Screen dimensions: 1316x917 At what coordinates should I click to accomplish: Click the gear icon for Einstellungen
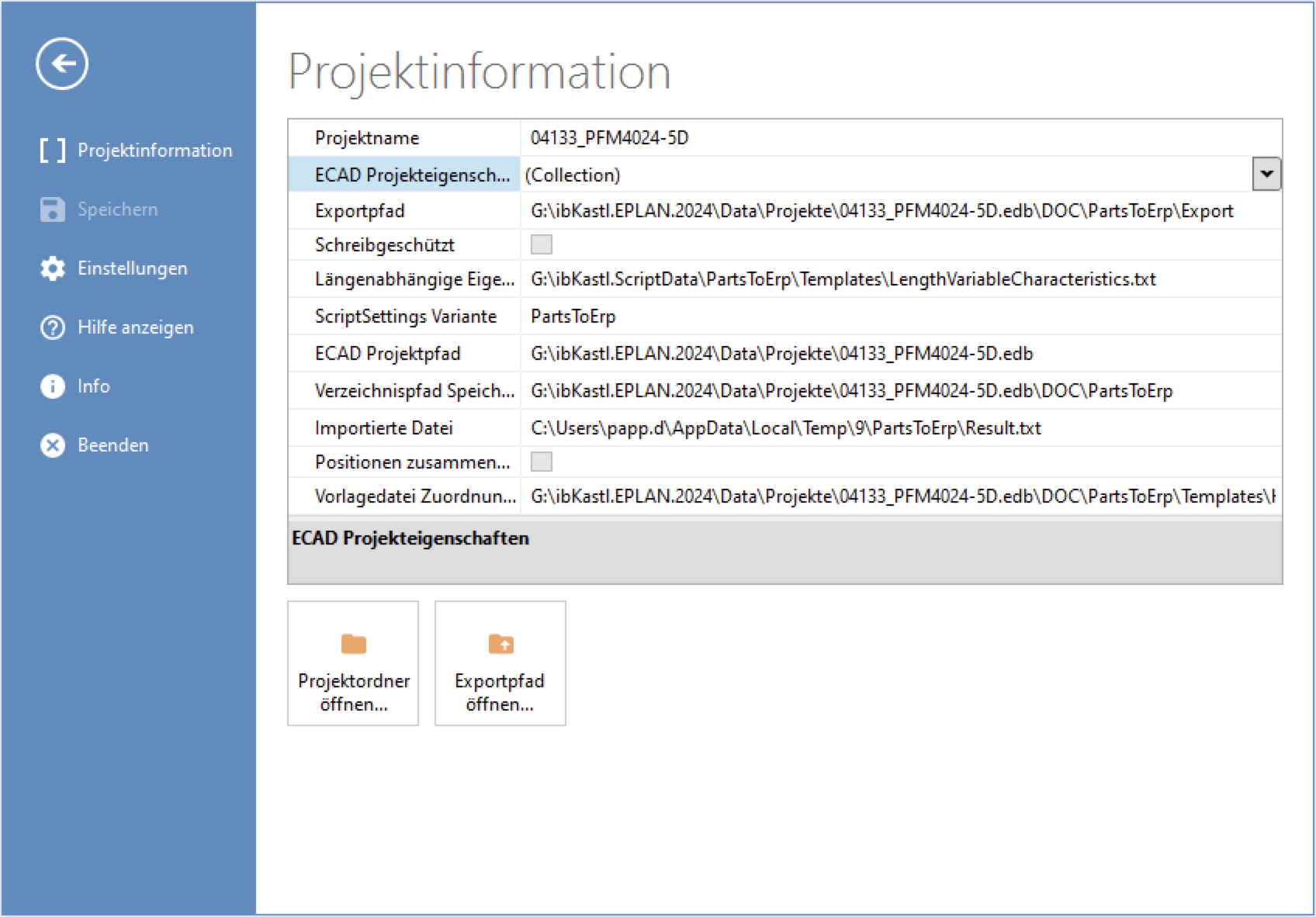tap(52, 268)
